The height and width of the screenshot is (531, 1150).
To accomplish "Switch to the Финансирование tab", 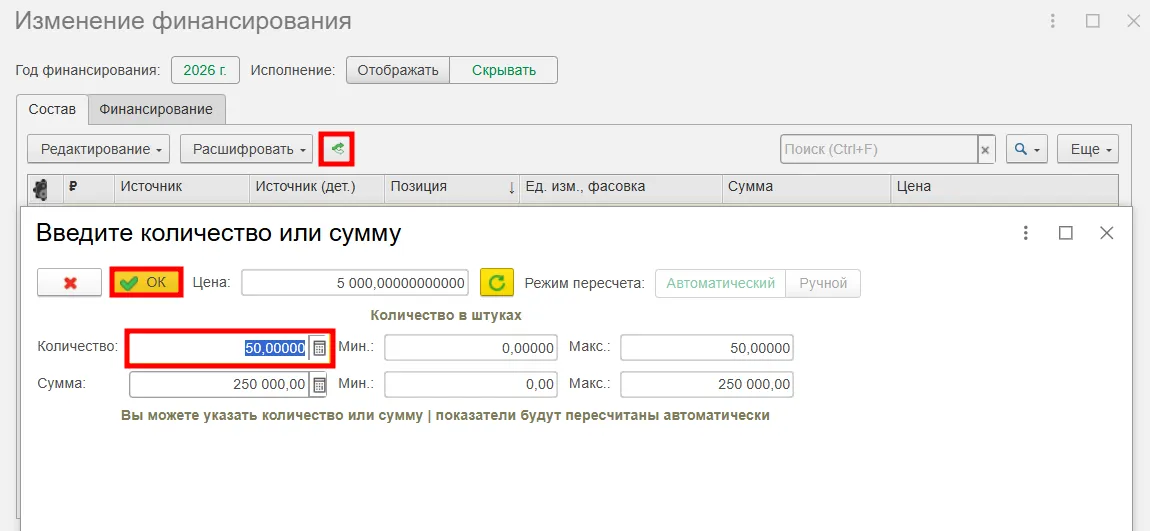I will point(156,109).
